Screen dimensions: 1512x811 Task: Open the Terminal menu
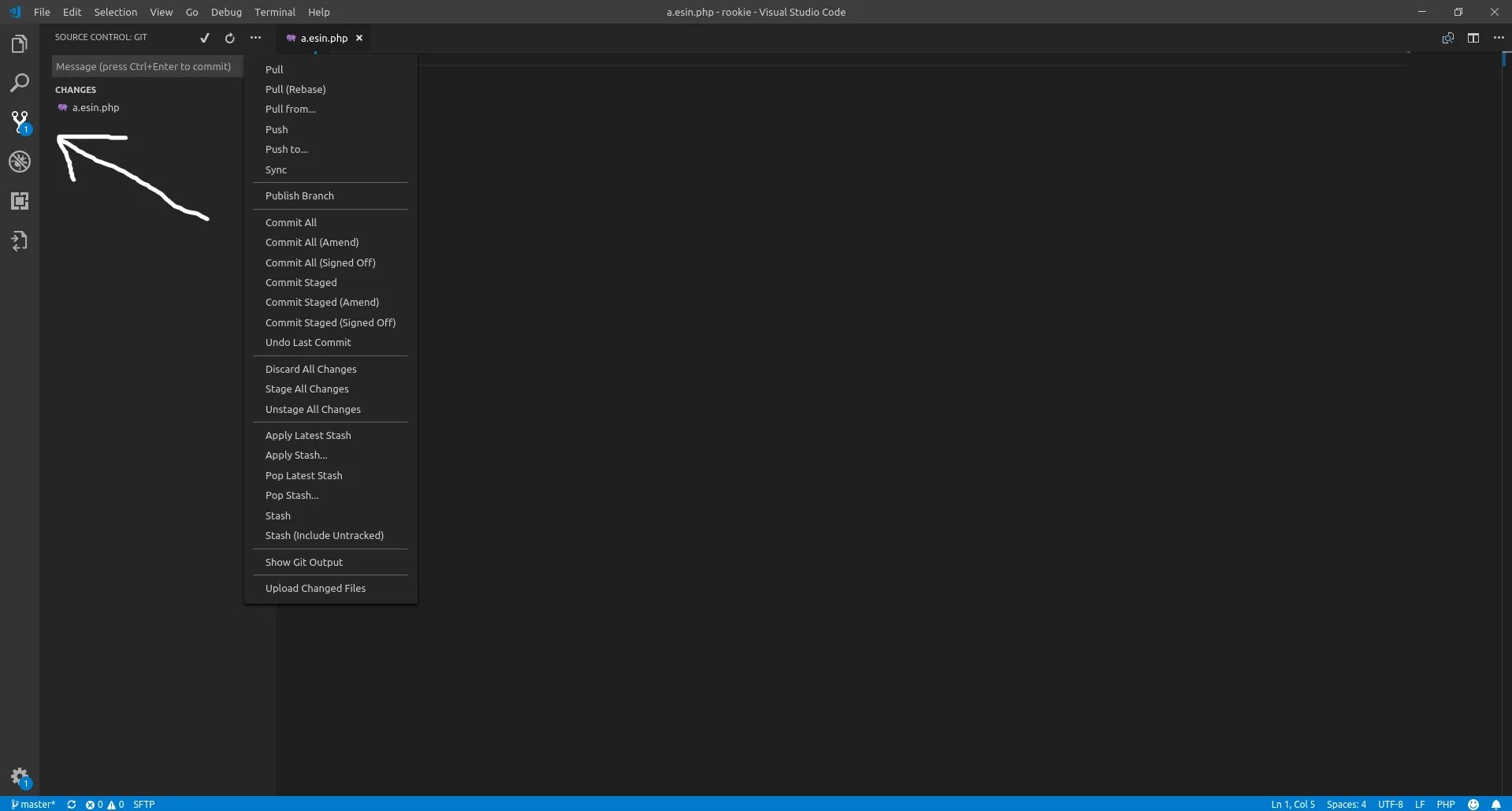[274, 12]
